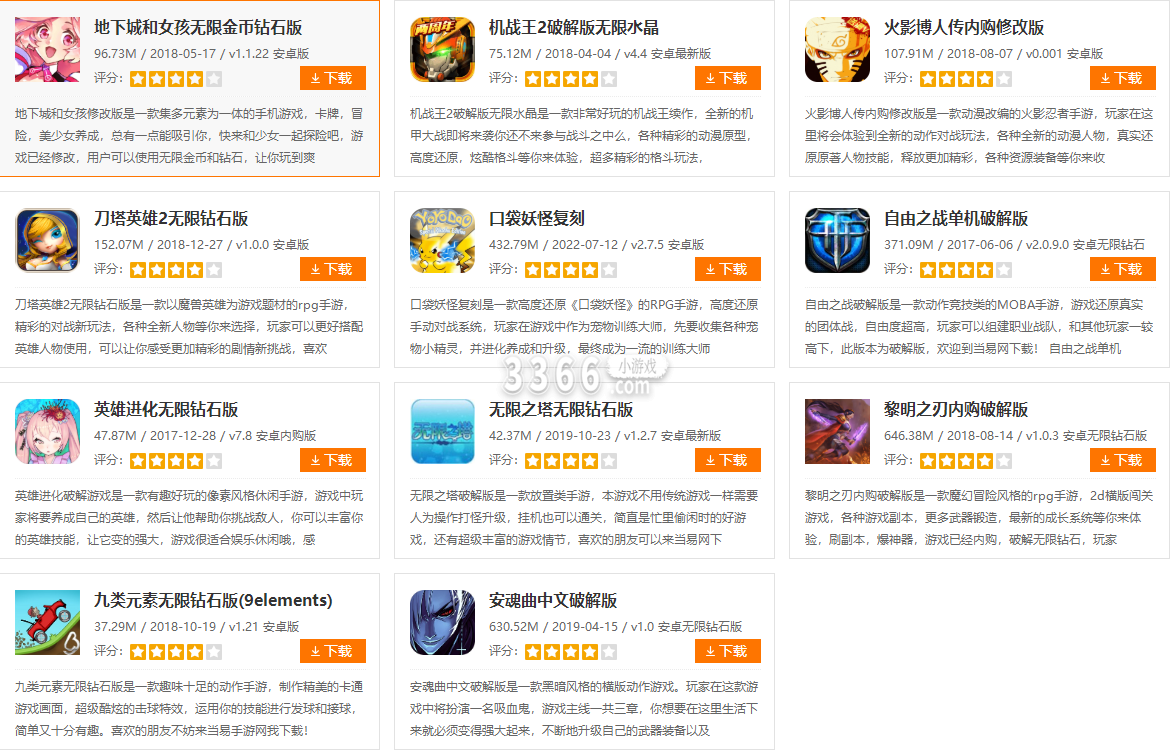The image size is (1170, 754).
Task: Click the star rating for 无限之塔无限钻石版
Action: pos(570,461)
